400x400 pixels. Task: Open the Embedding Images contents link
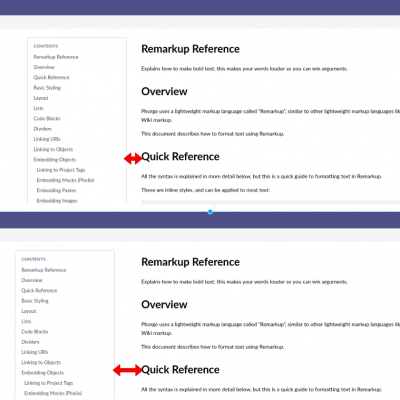57,201
